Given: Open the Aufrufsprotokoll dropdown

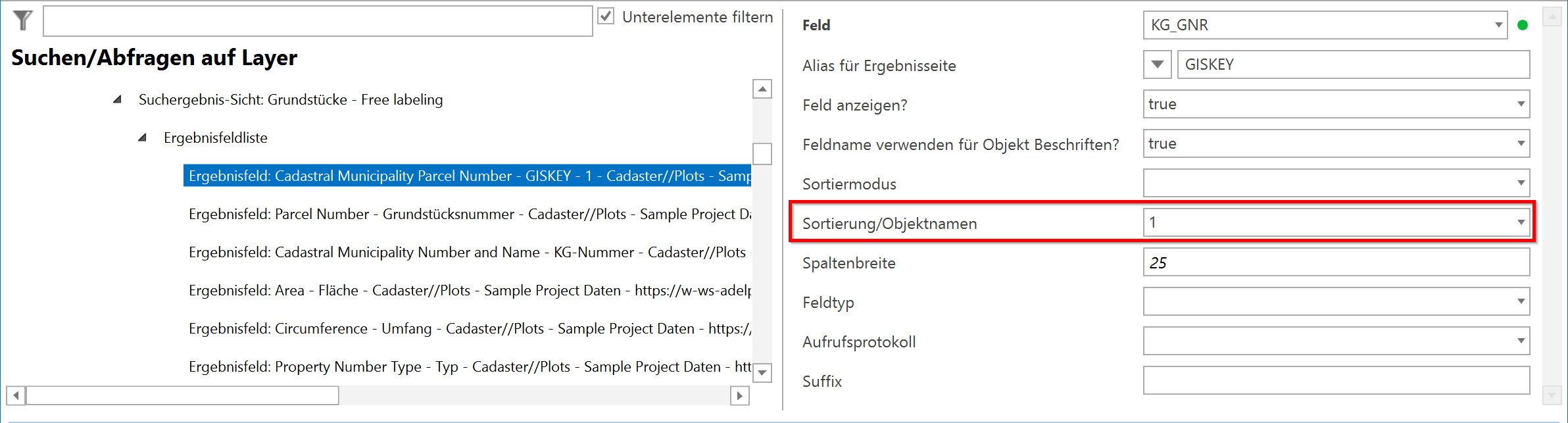Looking at the screenshot, I should tap(1521, 341).
